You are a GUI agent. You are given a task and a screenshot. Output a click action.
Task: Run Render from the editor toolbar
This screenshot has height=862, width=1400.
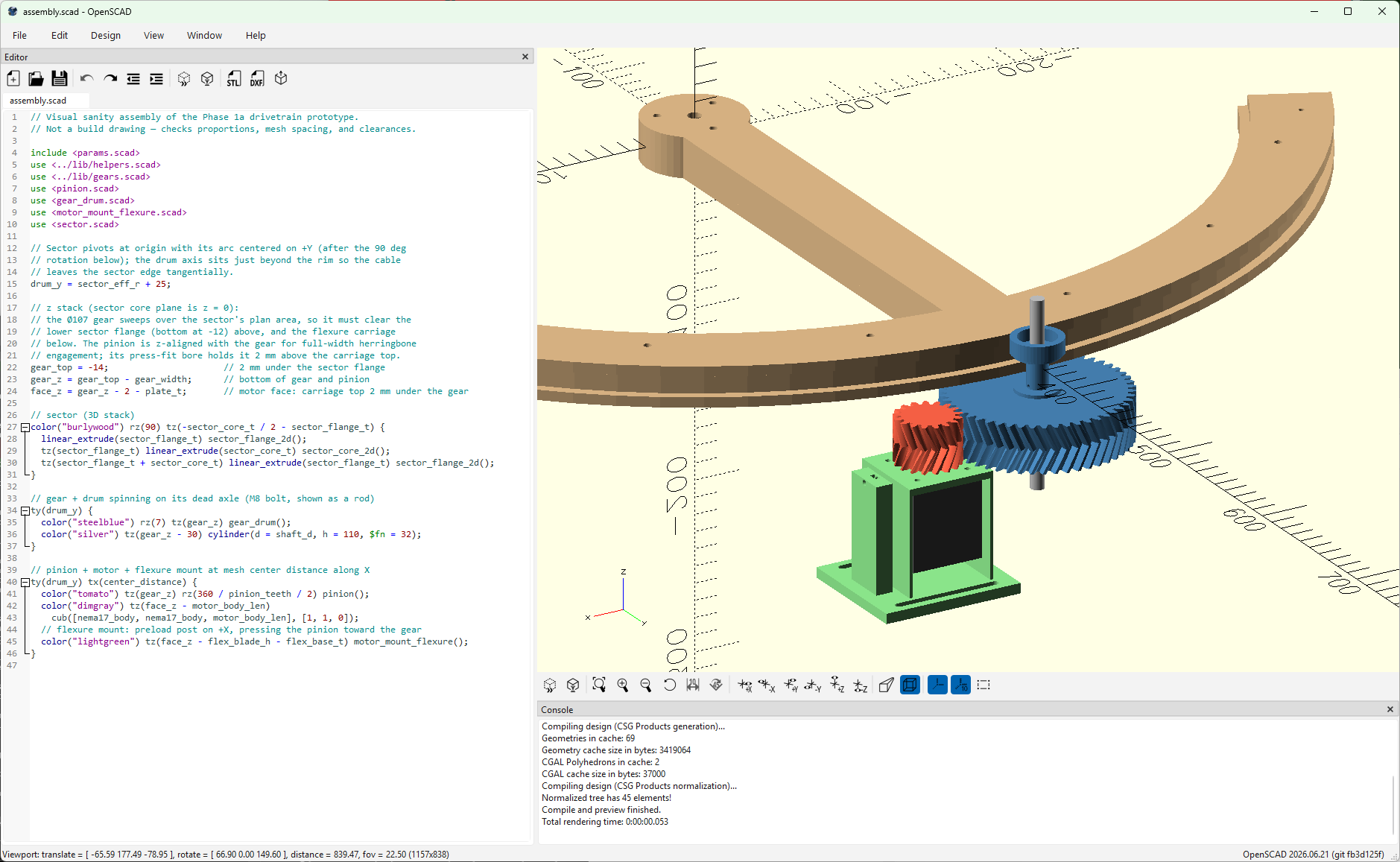[x=207, y=79]
